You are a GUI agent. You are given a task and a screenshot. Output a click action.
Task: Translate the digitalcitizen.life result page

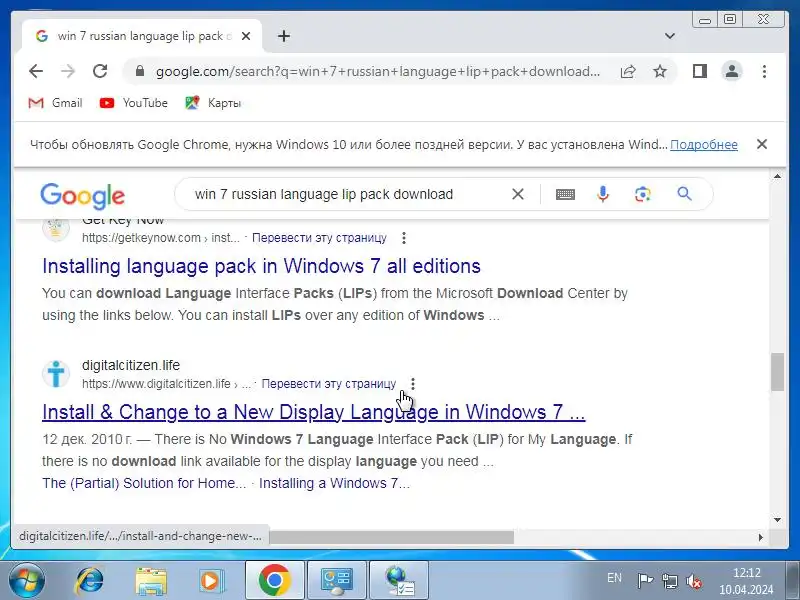(x=329, y=384)
